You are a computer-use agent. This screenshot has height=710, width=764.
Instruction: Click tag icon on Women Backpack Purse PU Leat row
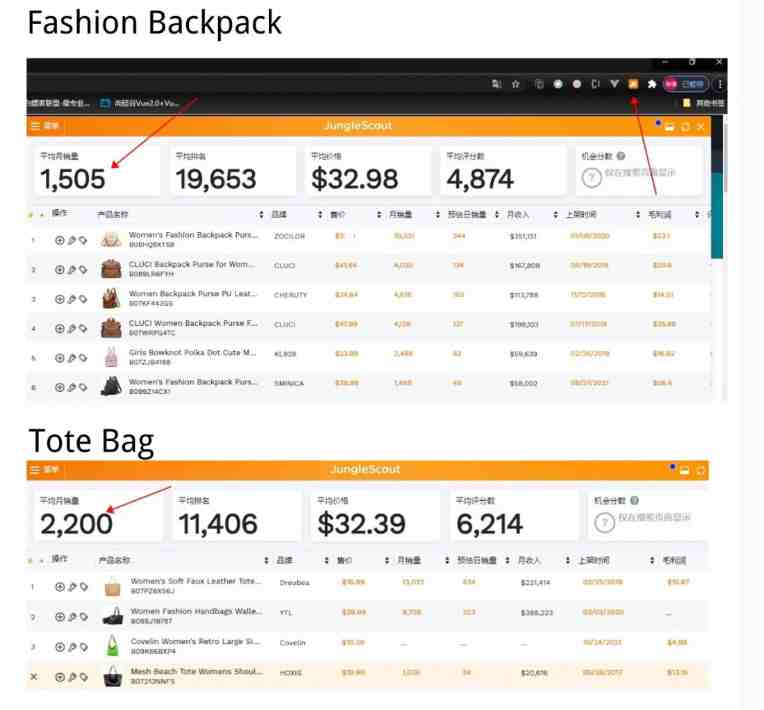click(83, 299)
